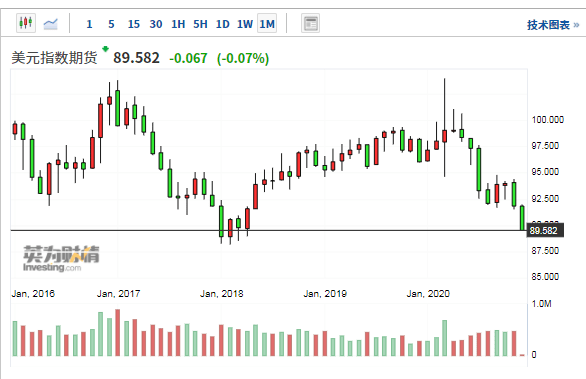Select the 5H timeframe

point(200,24)
